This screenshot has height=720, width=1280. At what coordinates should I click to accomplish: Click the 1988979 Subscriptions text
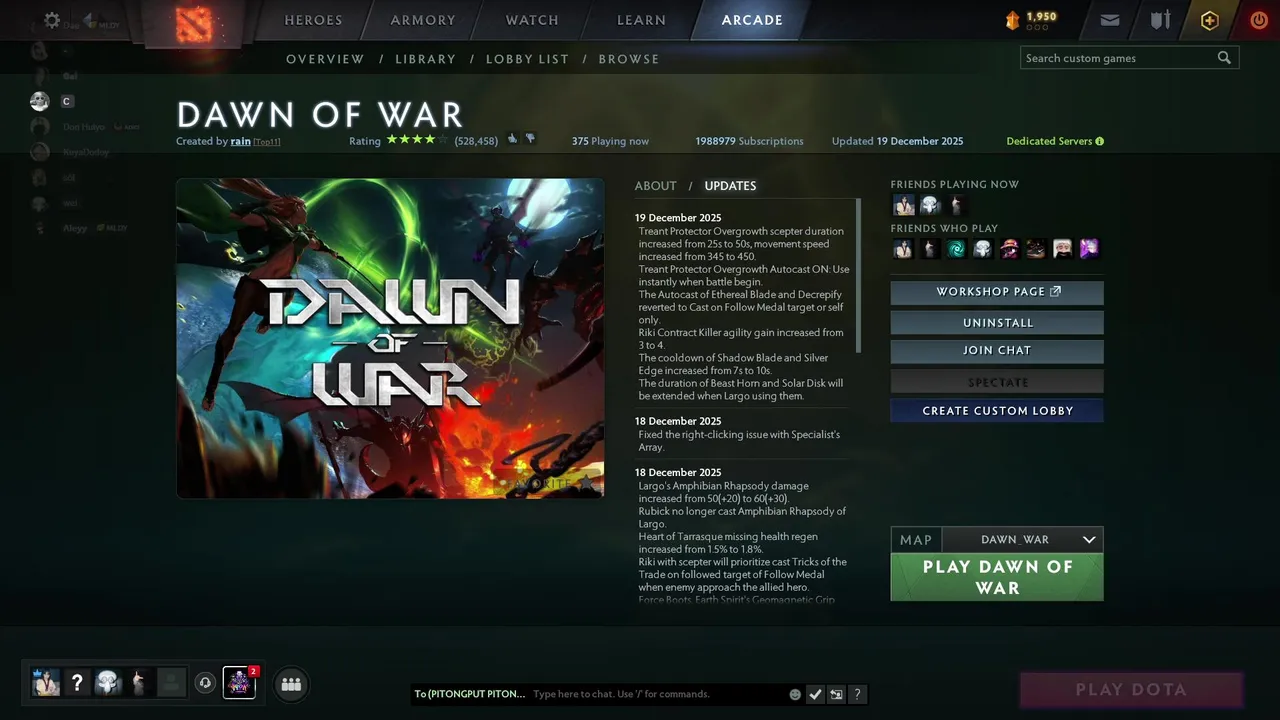pyautogui.click(x=749, y=141)
